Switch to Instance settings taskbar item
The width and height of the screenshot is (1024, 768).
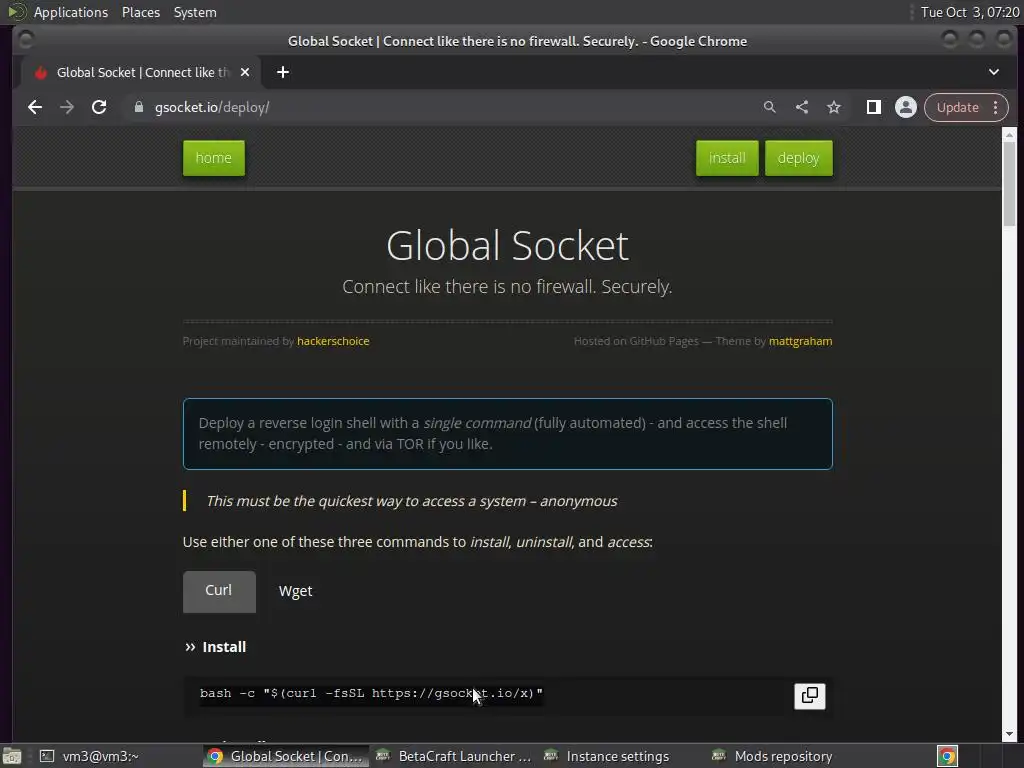pos(607,756)
